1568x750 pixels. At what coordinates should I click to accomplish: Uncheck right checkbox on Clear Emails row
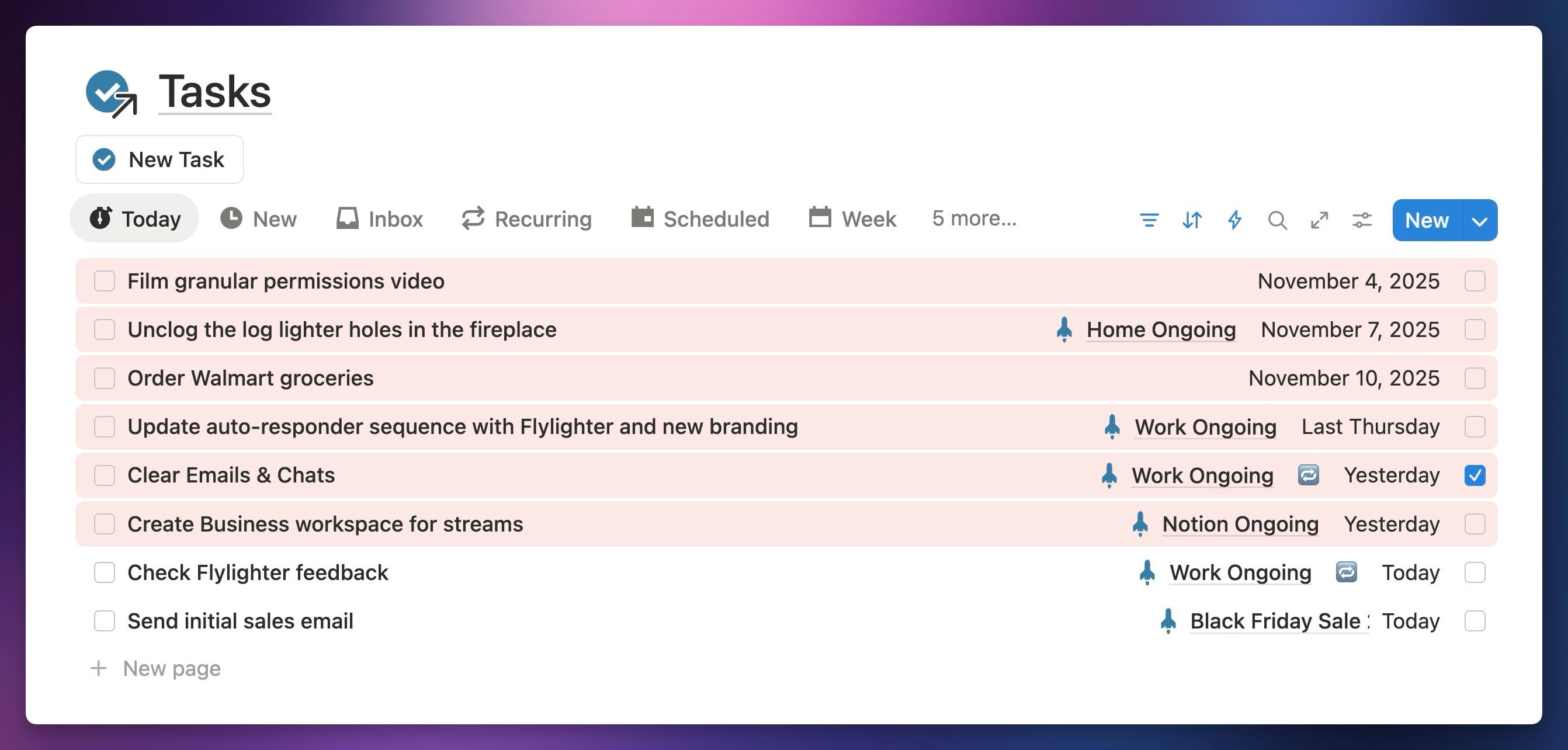1475,475
